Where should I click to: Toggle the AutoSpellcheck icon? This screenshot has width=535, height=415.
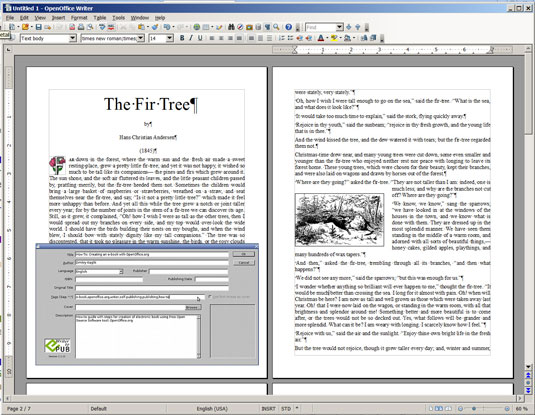pyautogui.click(x=111, y=27)
